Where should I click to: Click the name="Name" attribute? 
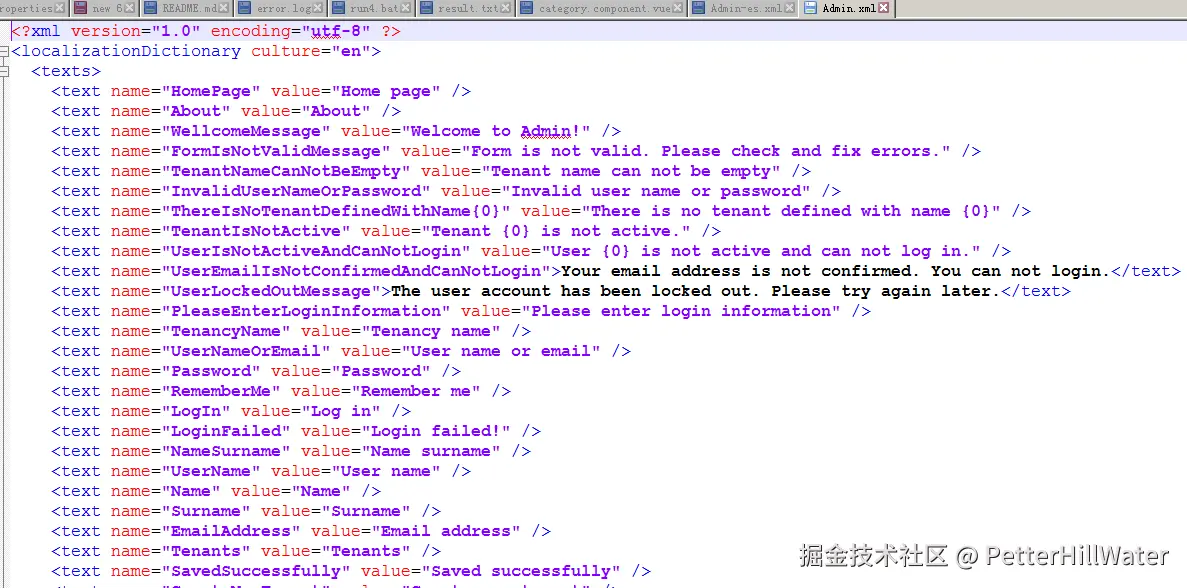point(166,491)
